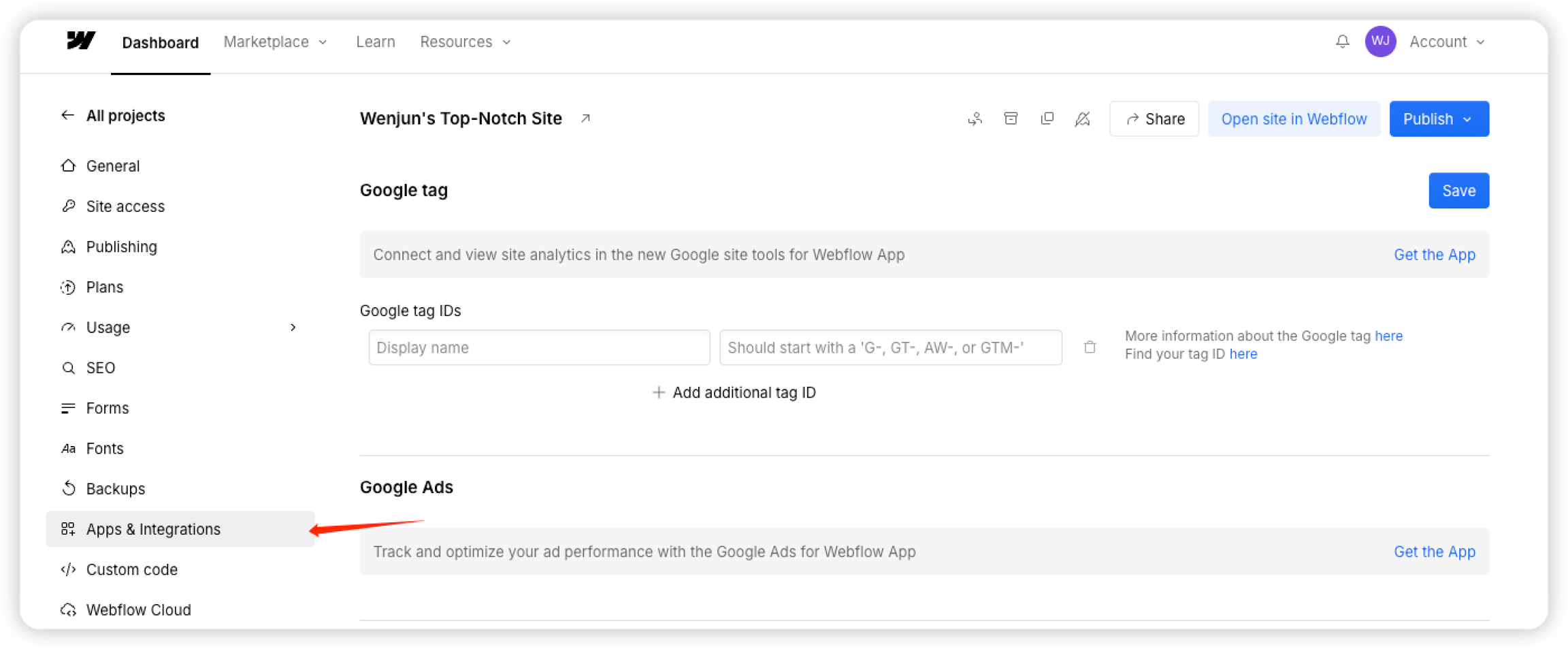Viewport: 1568px width, 649px height.
Task: Click the General home icon
Action: pos(68,165)
